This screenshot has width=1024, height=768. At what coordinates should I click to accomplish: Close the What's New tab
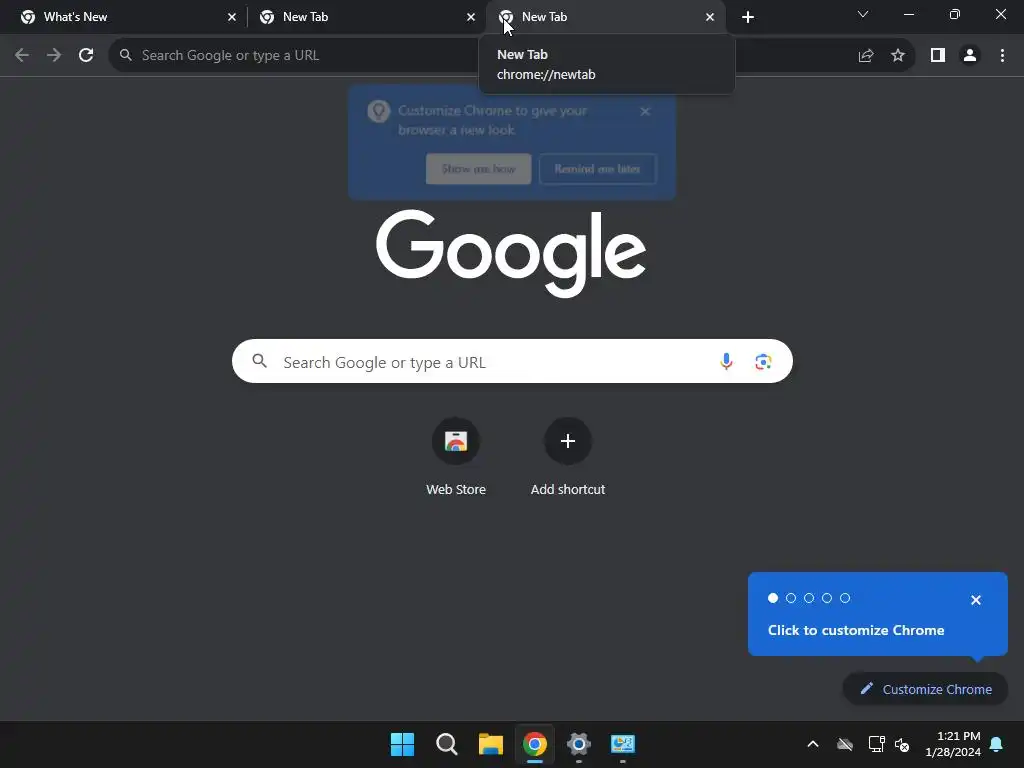[x=232, y=17]
